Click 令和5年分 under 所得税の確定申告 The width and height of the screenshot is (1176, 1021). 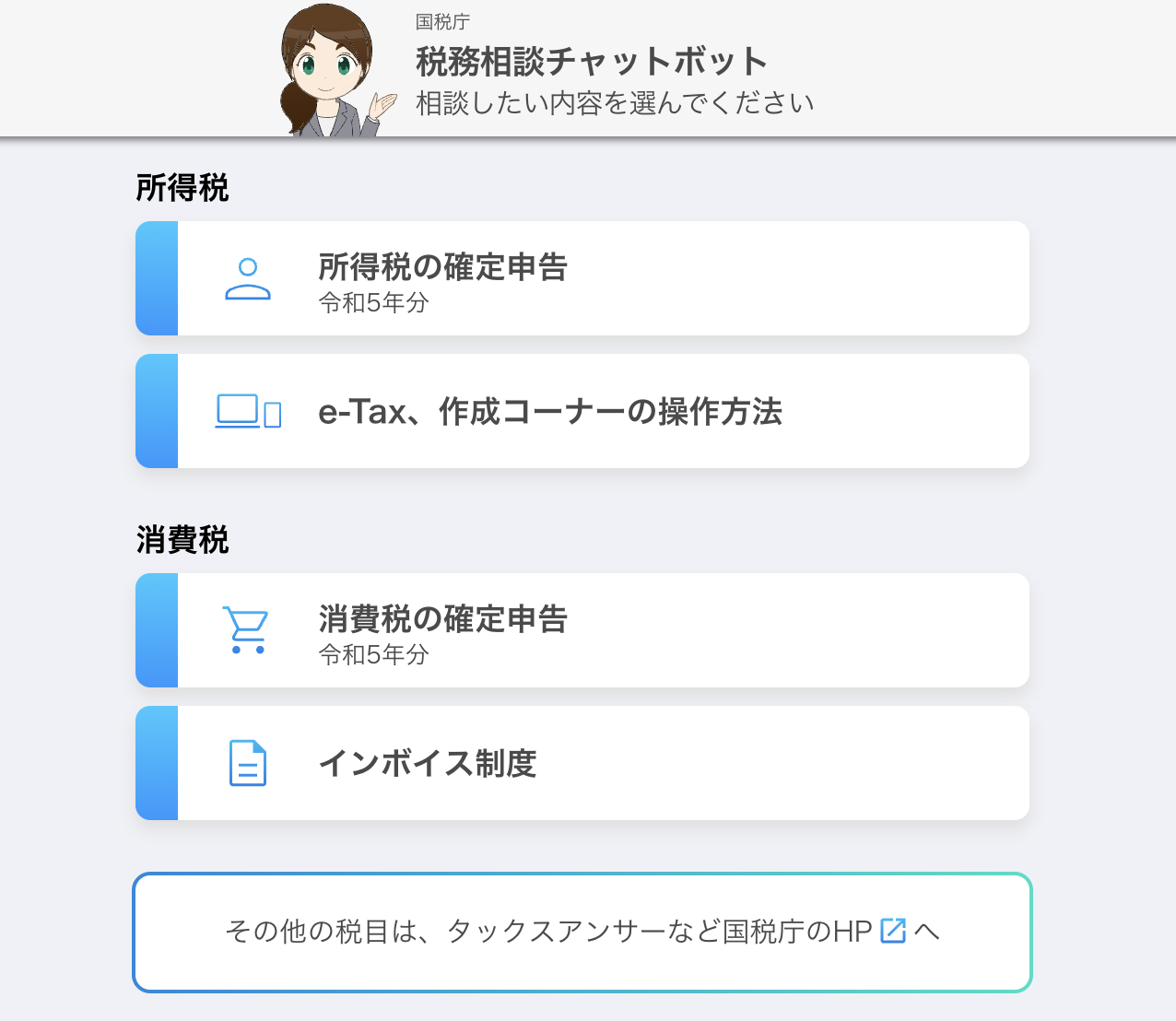(x=374, y=302)
